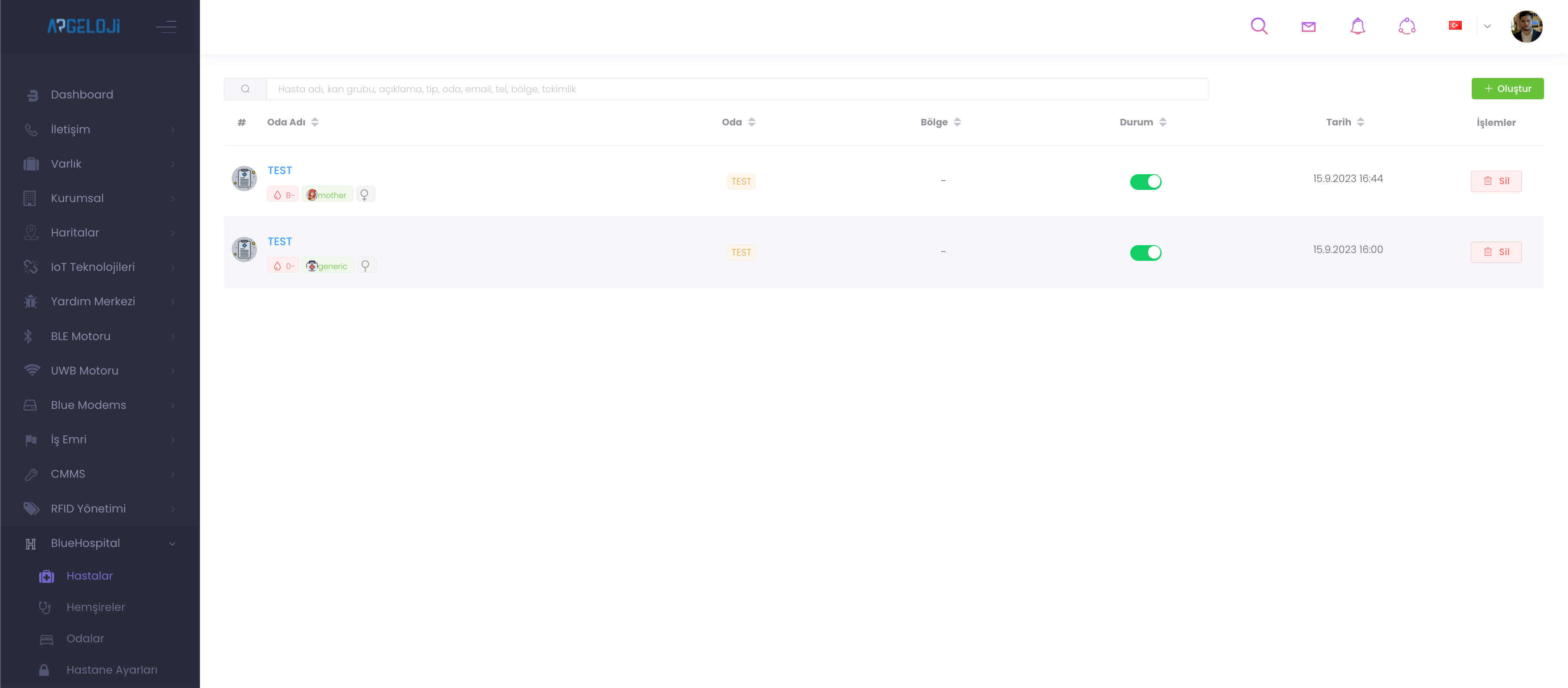Viewport: 1568px width, 688px height.
Task: Click the Turkish flag language icon
Action: point(1455,26)
